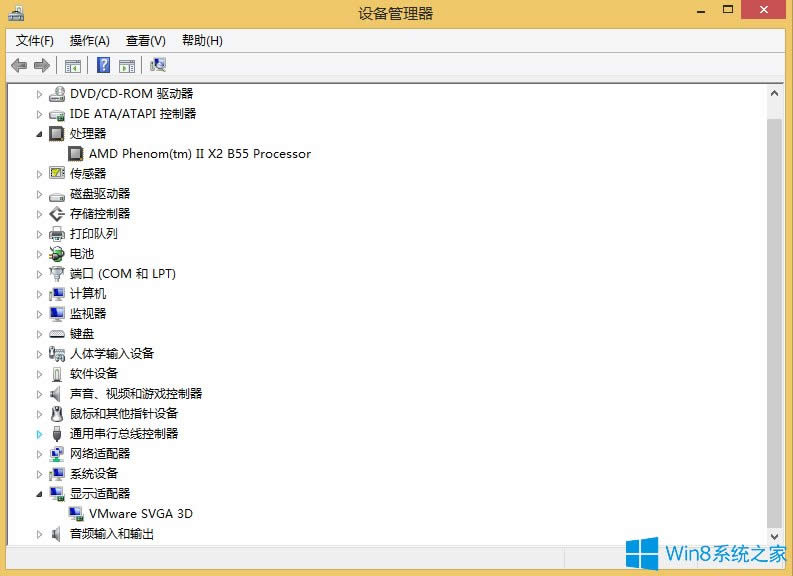
Task: Click the 软件设备 software device icon
Action: tap(57, 374)
